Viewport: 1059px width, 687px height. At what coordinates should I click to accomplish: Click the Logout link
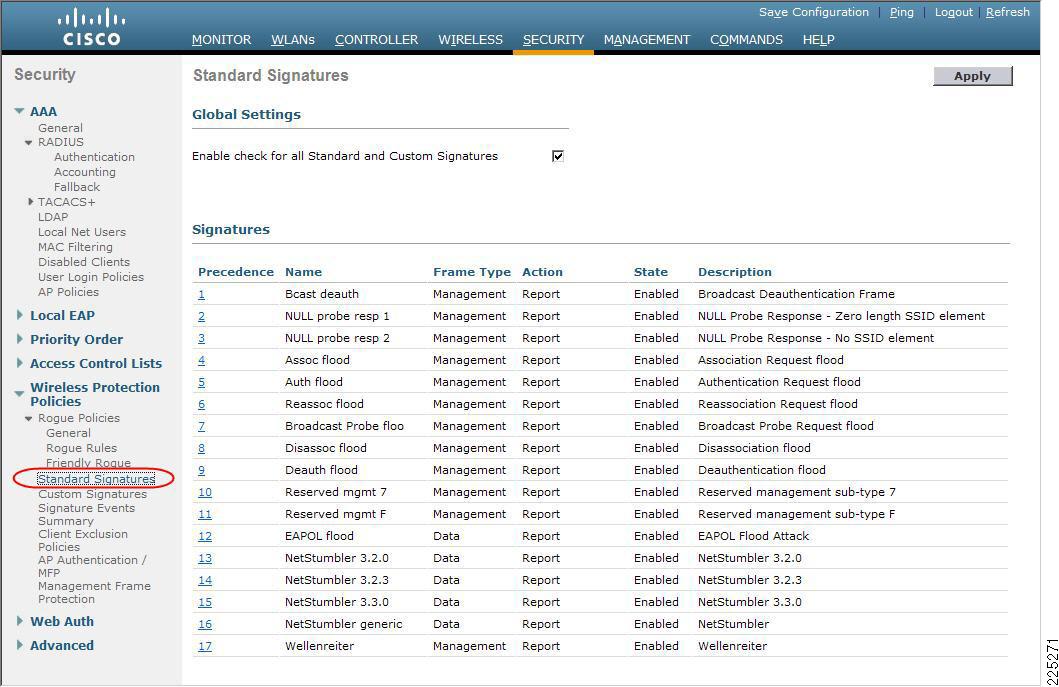pyautogui.click(x=954, y=12)
